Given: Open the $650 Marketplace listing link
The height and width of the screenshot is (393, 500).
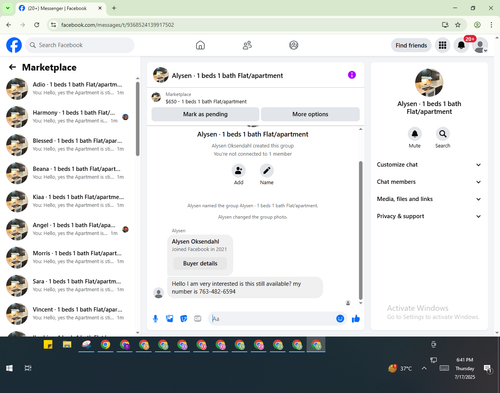Looking at the screenshot, I should (x=206, y=101).
